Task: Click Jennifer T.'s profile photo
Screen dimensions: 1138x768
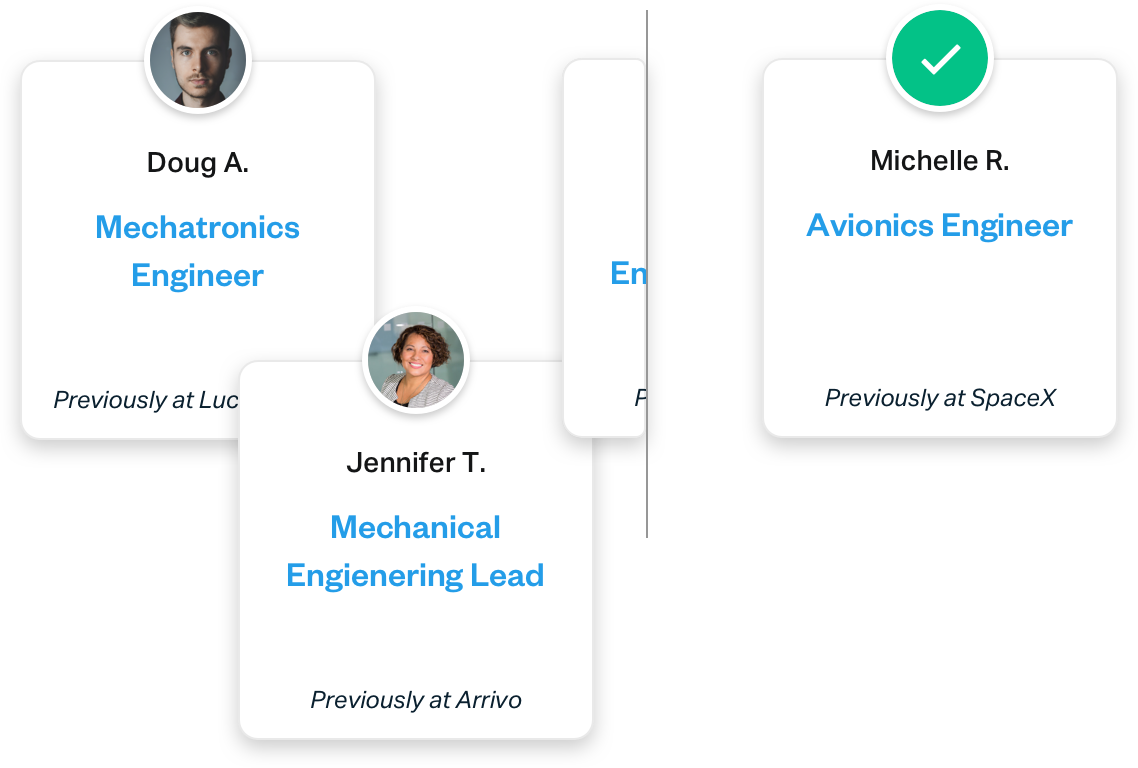Action: point(416,359)
